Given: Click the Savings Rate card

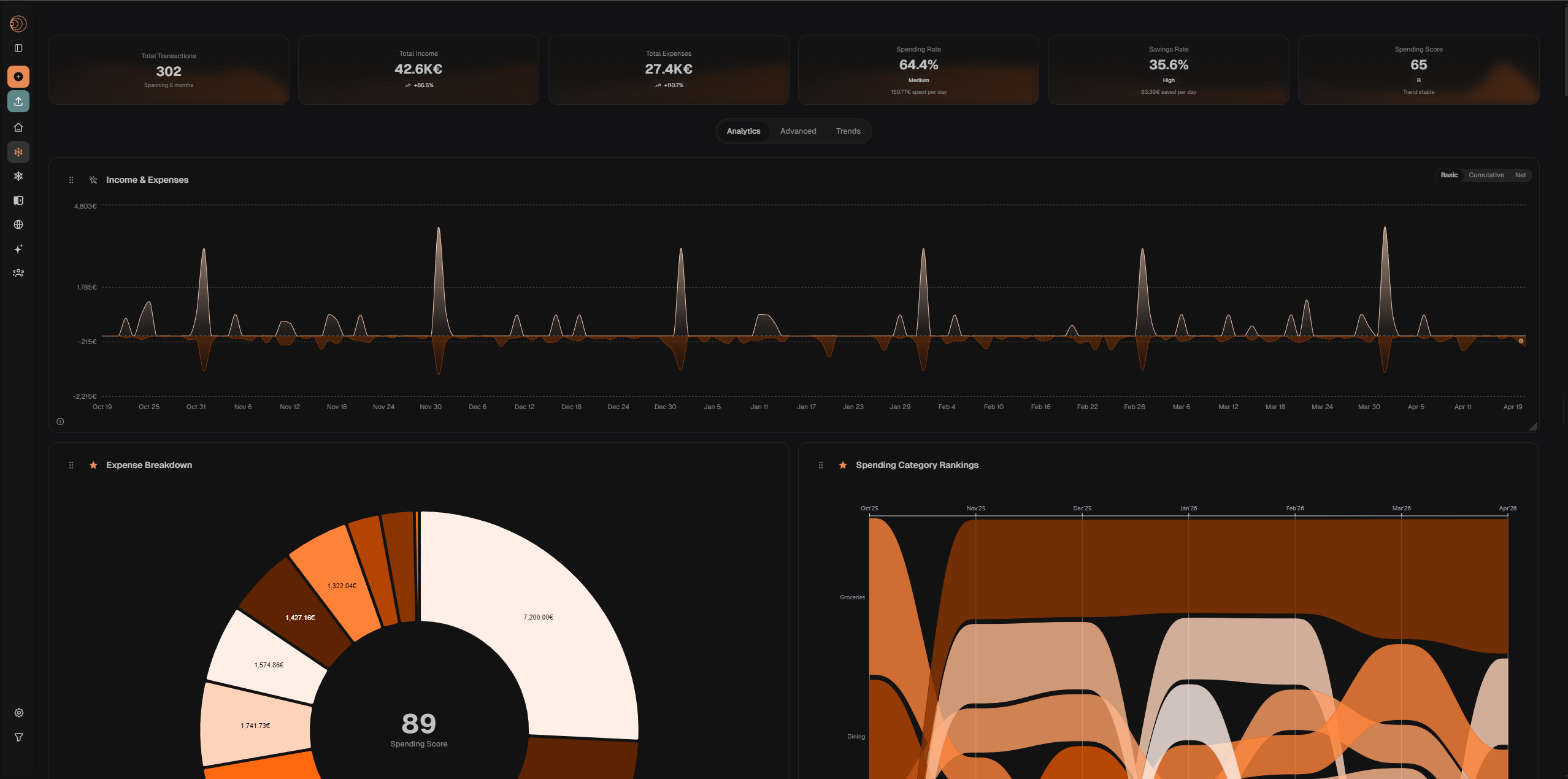Looking at the screenshot, I should [x=1169, y=70].
